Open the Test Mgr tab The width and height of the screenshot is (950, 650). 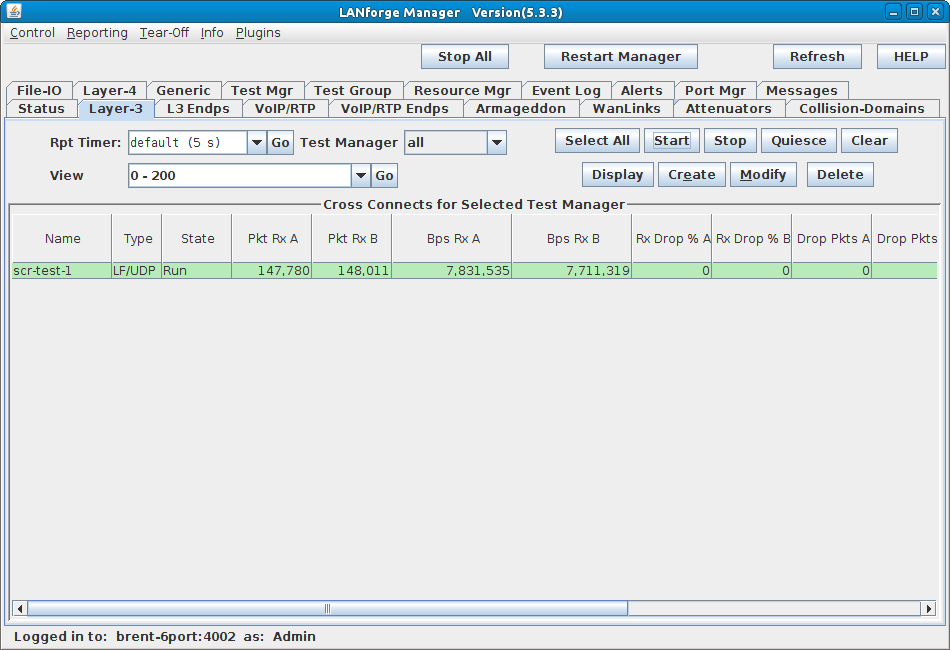pyautogui.click(x=262, y=90)
